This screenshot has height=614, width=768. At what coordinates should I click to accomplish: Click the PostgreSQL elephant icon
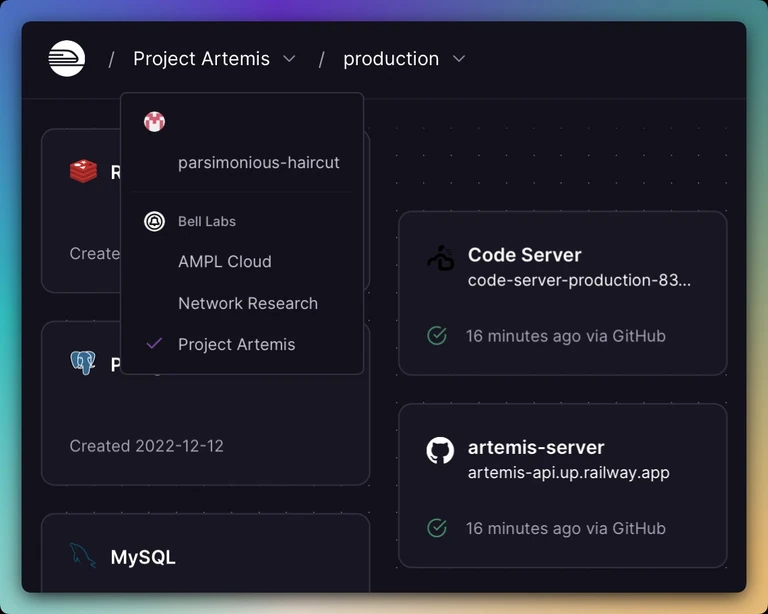(x=83, y=363)
